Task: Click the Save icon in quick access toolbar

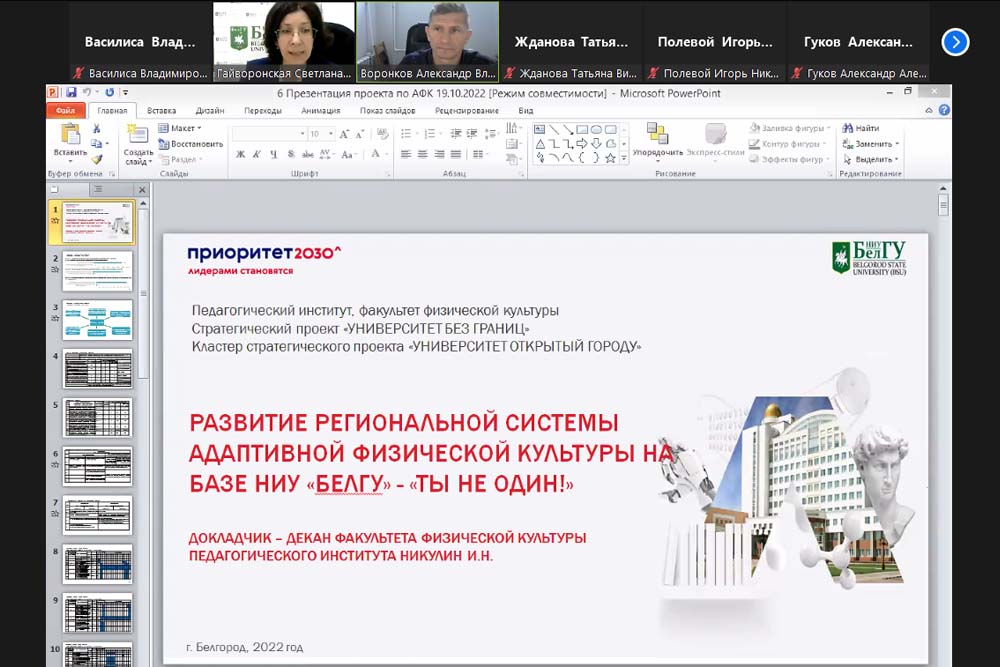Action: (x=70, y=93)
